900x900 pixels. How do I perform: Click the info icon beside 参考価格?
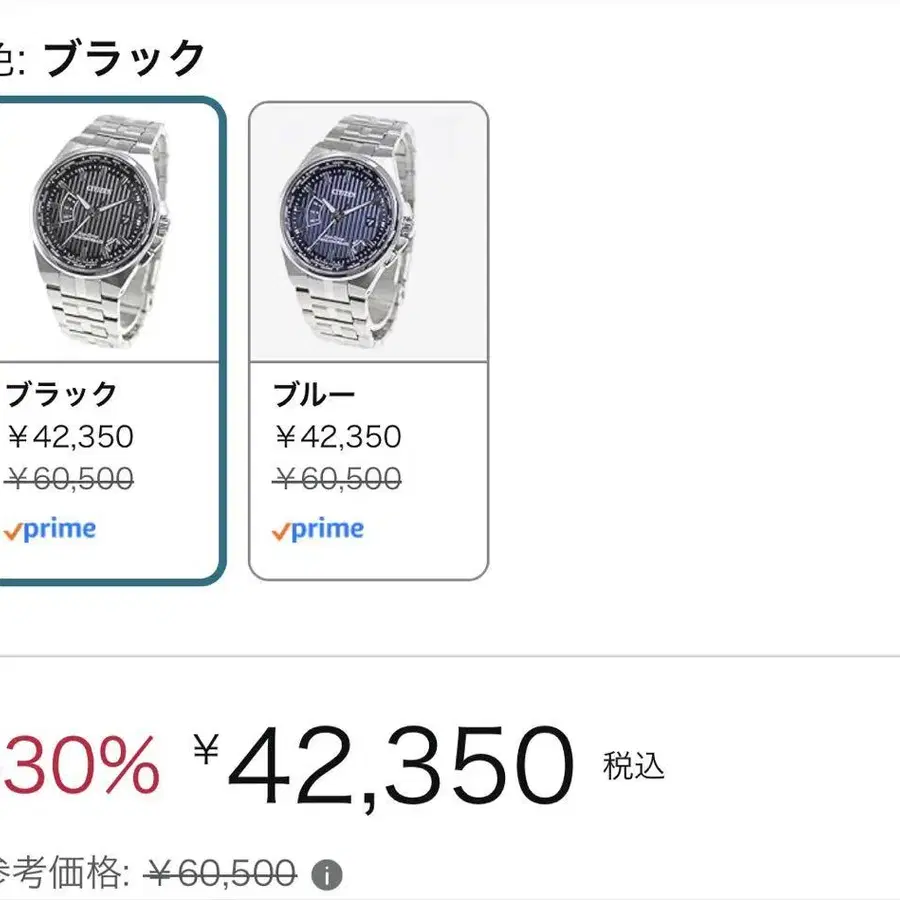326,876
